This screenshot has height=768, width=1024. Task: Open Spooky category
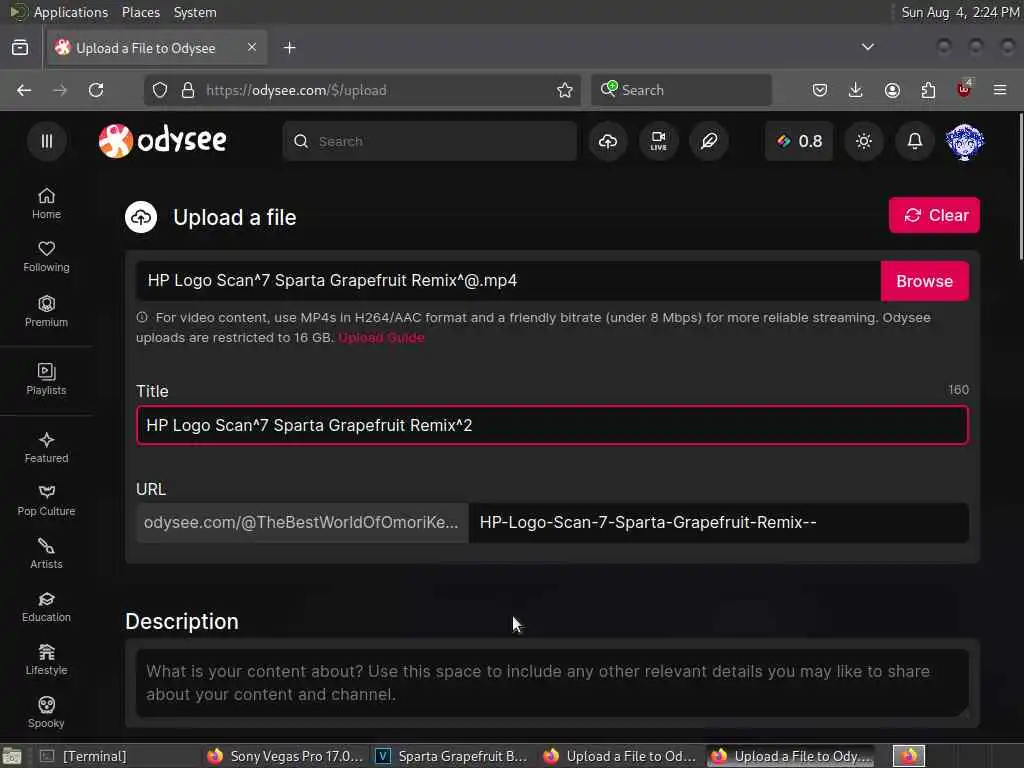46,712
